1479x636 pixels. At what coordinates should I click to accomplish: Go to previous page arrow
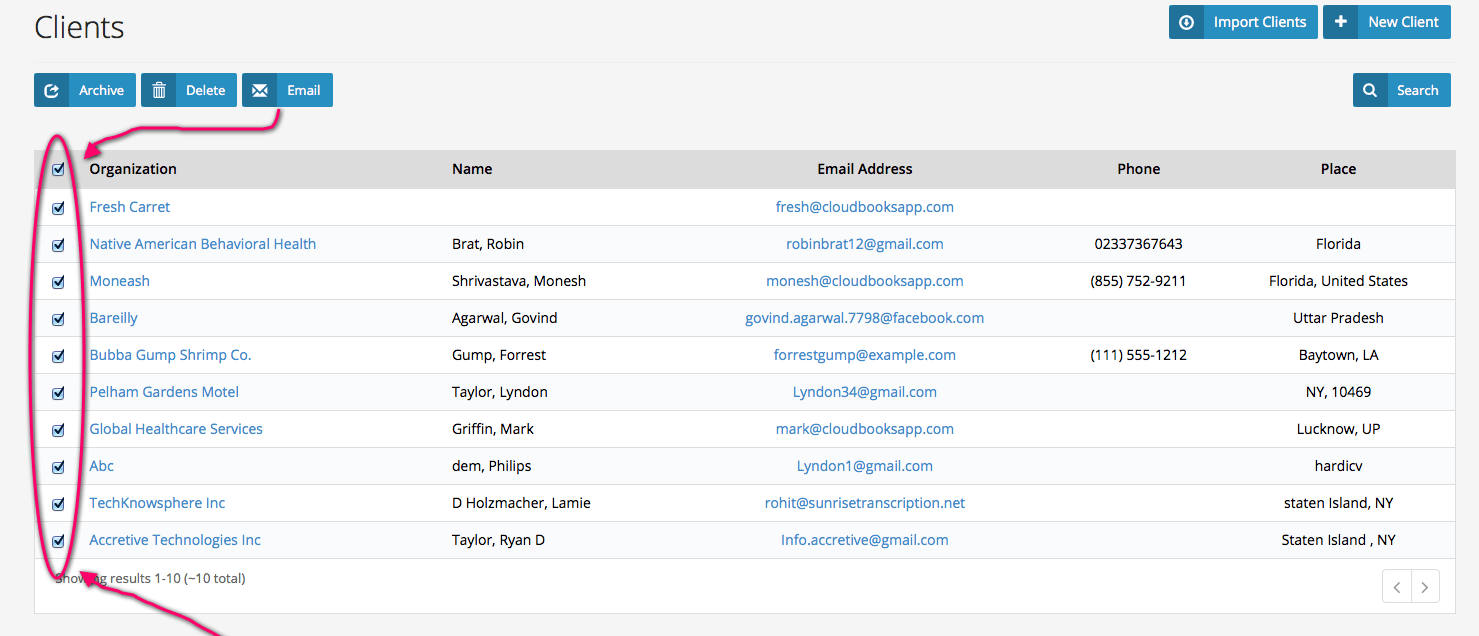coord(1397,587)
